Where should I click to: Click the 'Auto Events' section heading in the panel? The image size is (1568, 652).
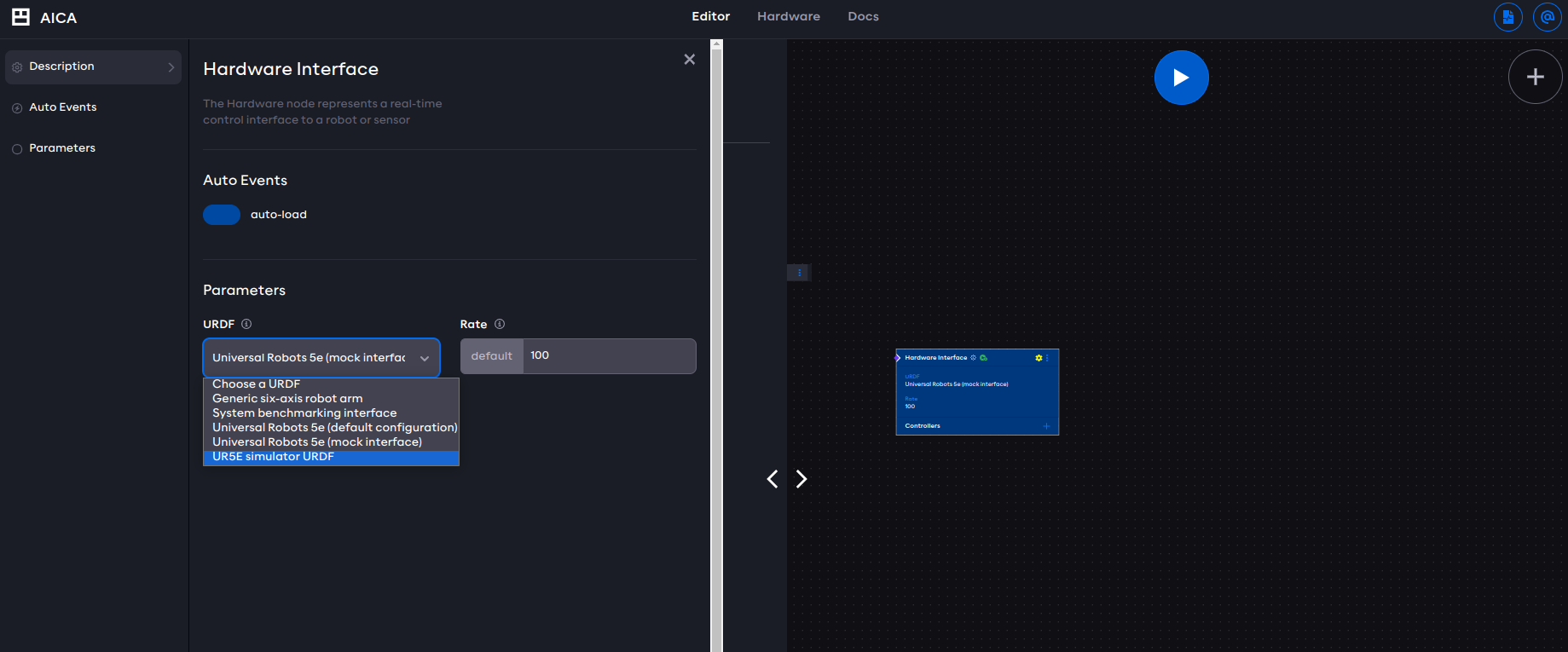pyautogui.click(x=246, y=181)
